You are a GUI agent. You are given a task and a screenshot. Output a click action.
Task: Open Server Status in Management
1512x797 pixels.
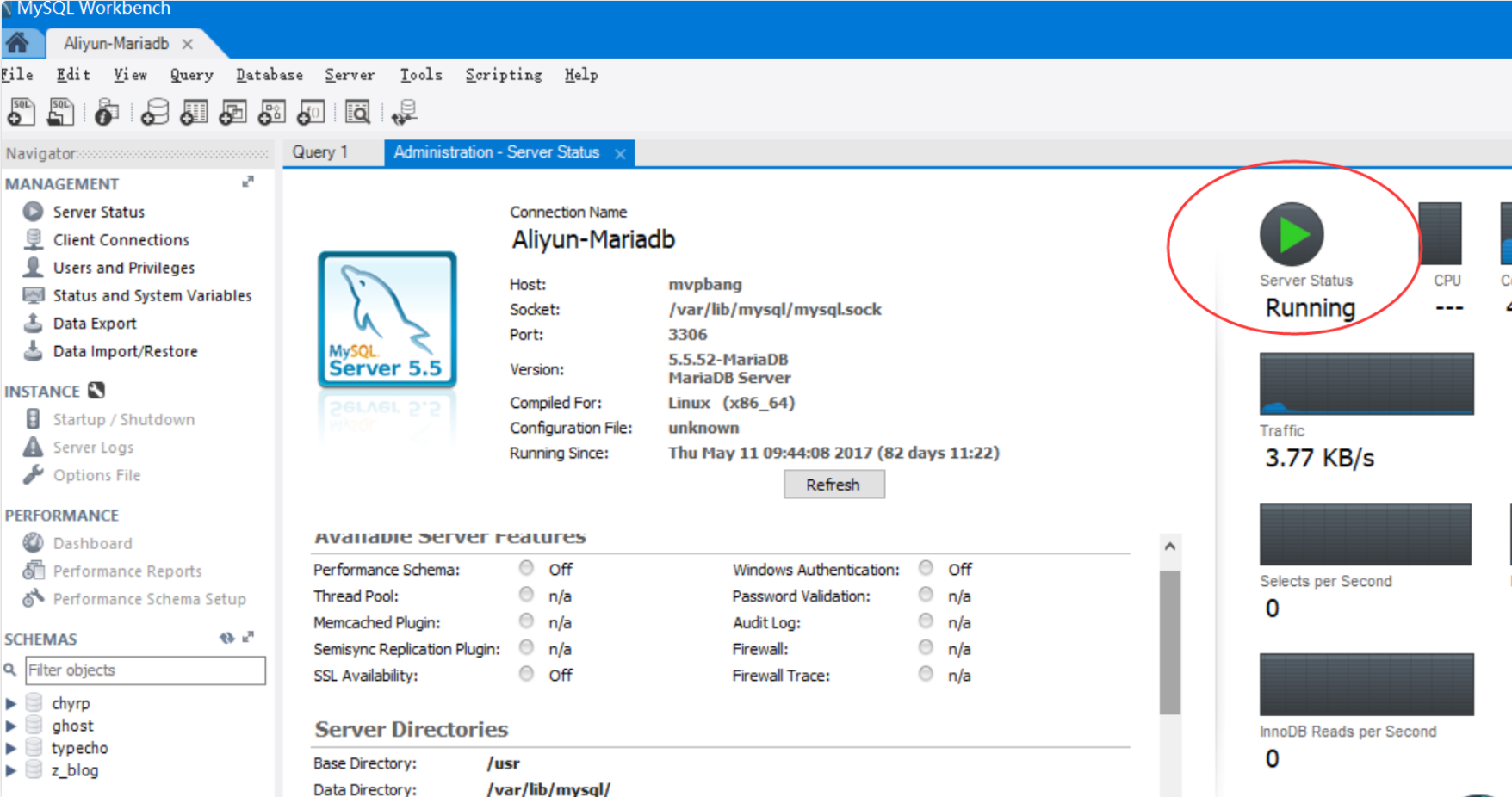coord(99,212)
